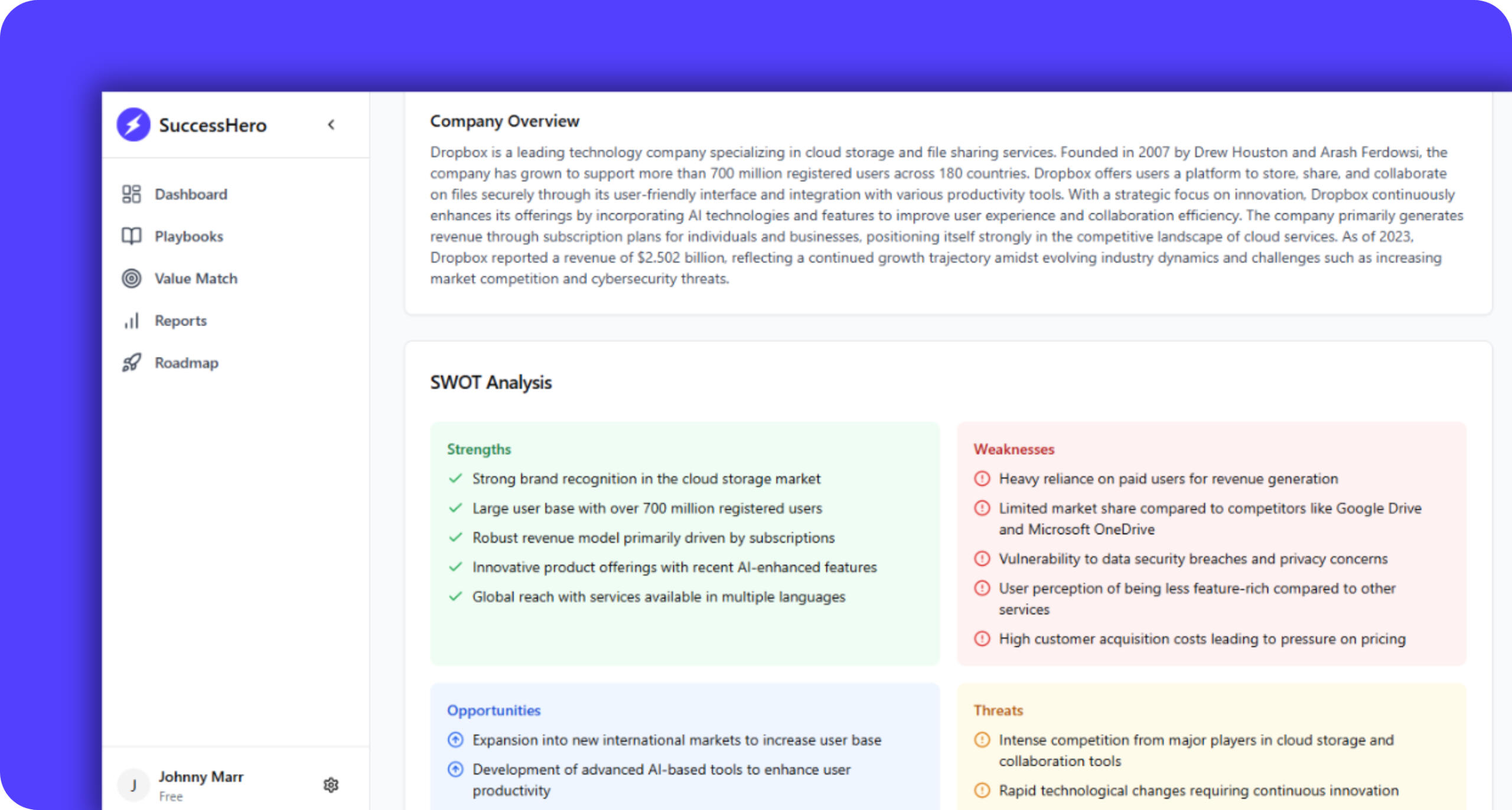Go to the Playbooks section

(188, 236)
